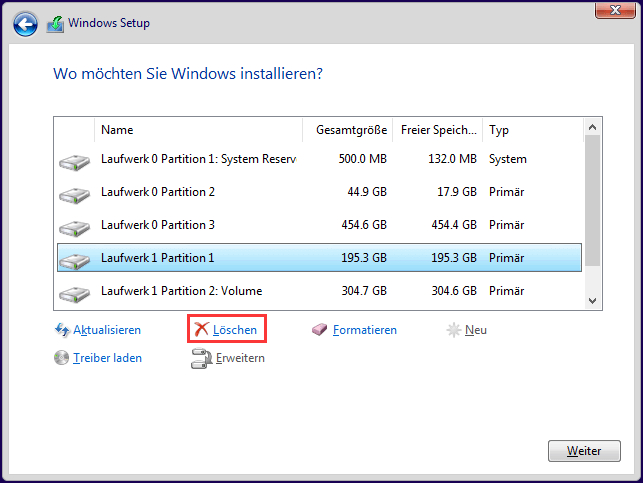Click the scrollbar up arrow
643x483 pixels.
coord(592,128)
